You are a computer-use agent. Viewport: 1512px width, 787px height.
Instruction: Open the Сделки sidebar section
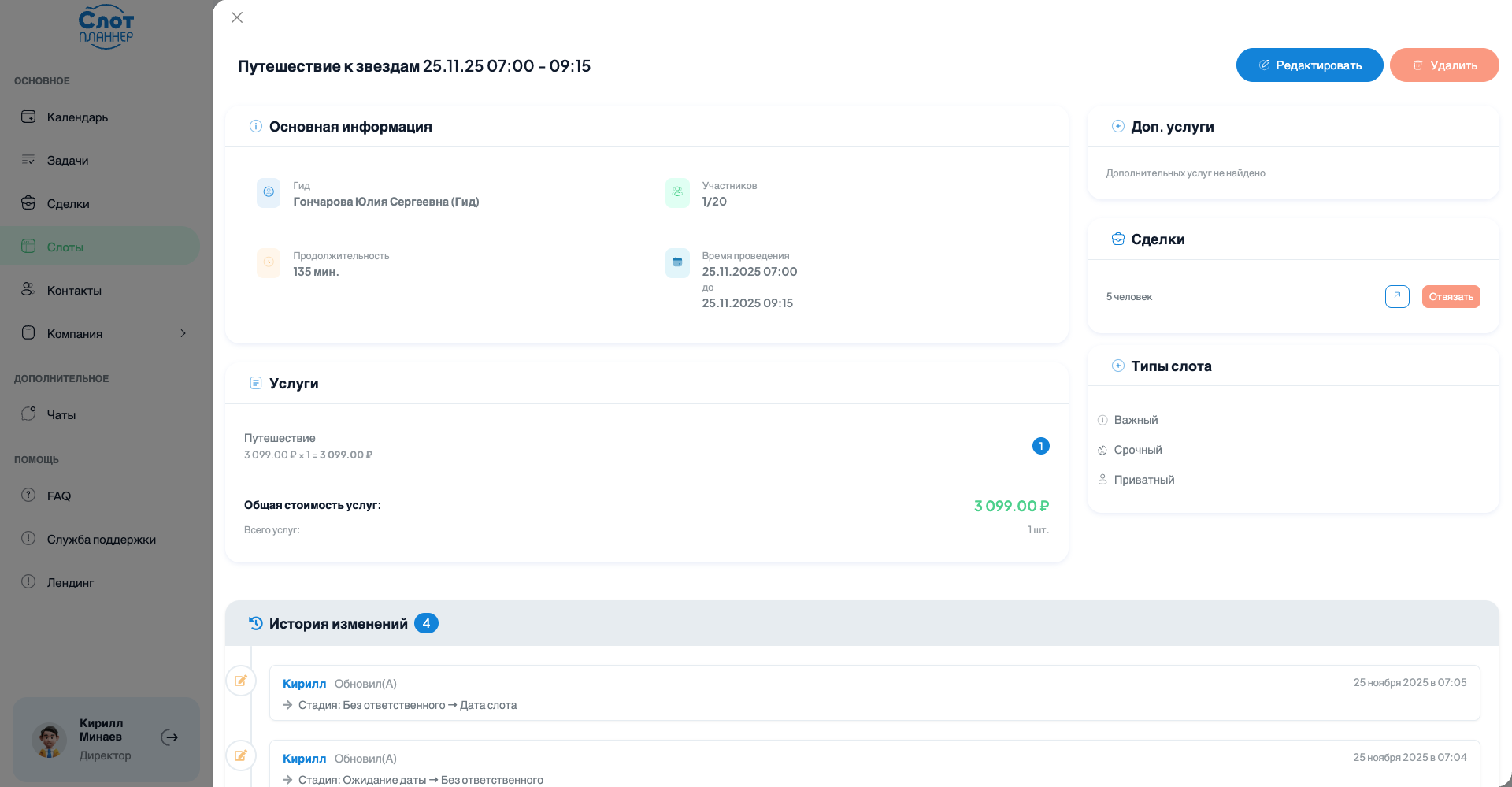pos(68,204)
